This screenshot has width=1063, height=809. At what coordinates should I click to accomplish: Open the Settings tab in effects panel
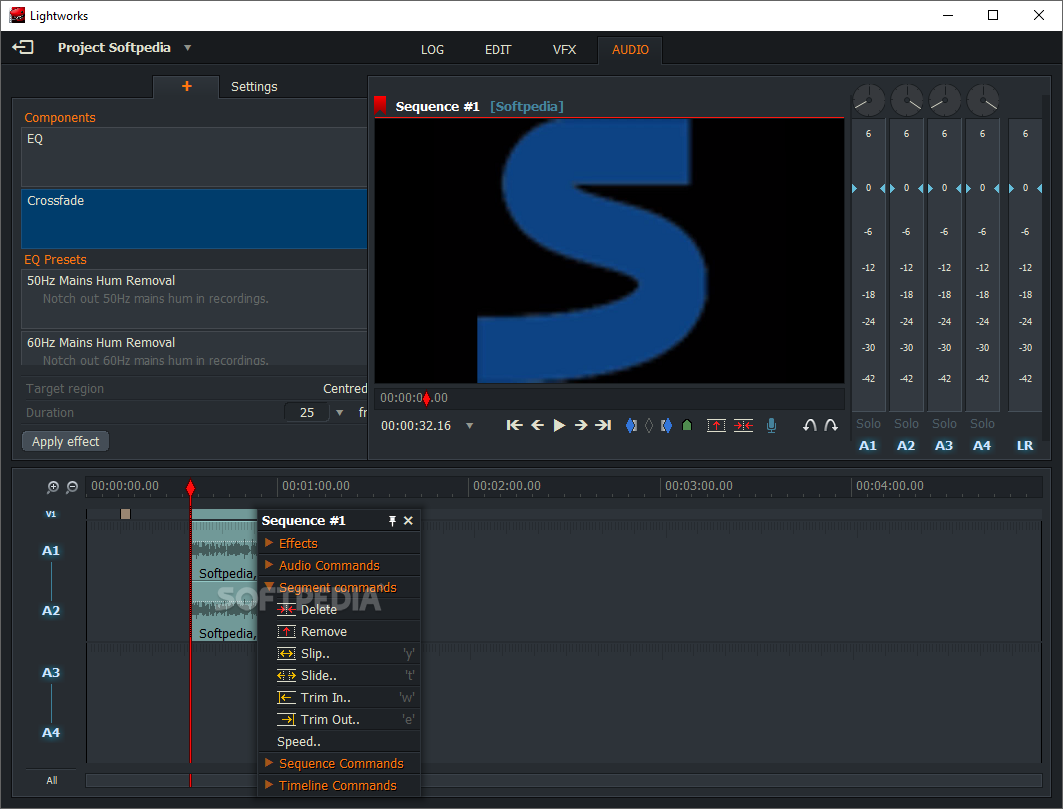click(254, 86)
